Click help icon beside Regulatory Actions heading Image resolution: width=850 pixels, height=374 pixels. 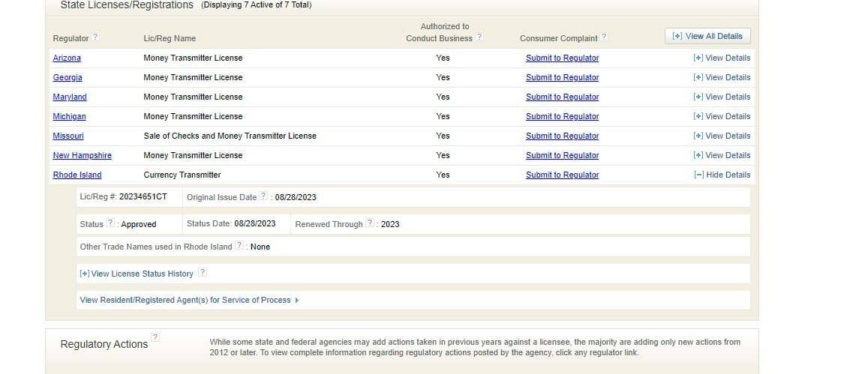(x=155, y=338)
